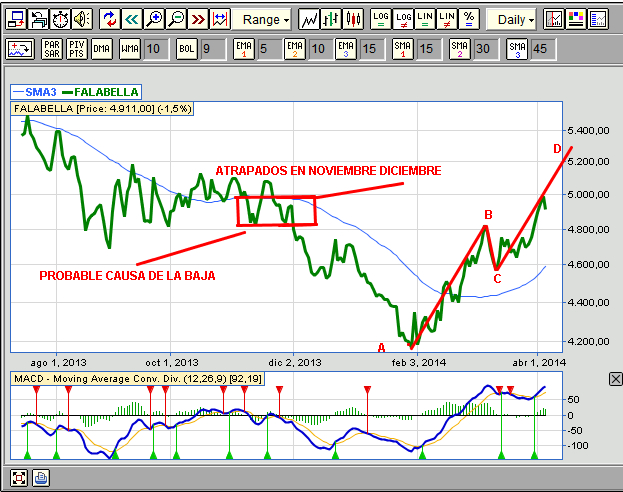Click the restore stacked windows icon
Image resolution: width=623 pixels, height=492 pixels.
click(x=38, y=19)
